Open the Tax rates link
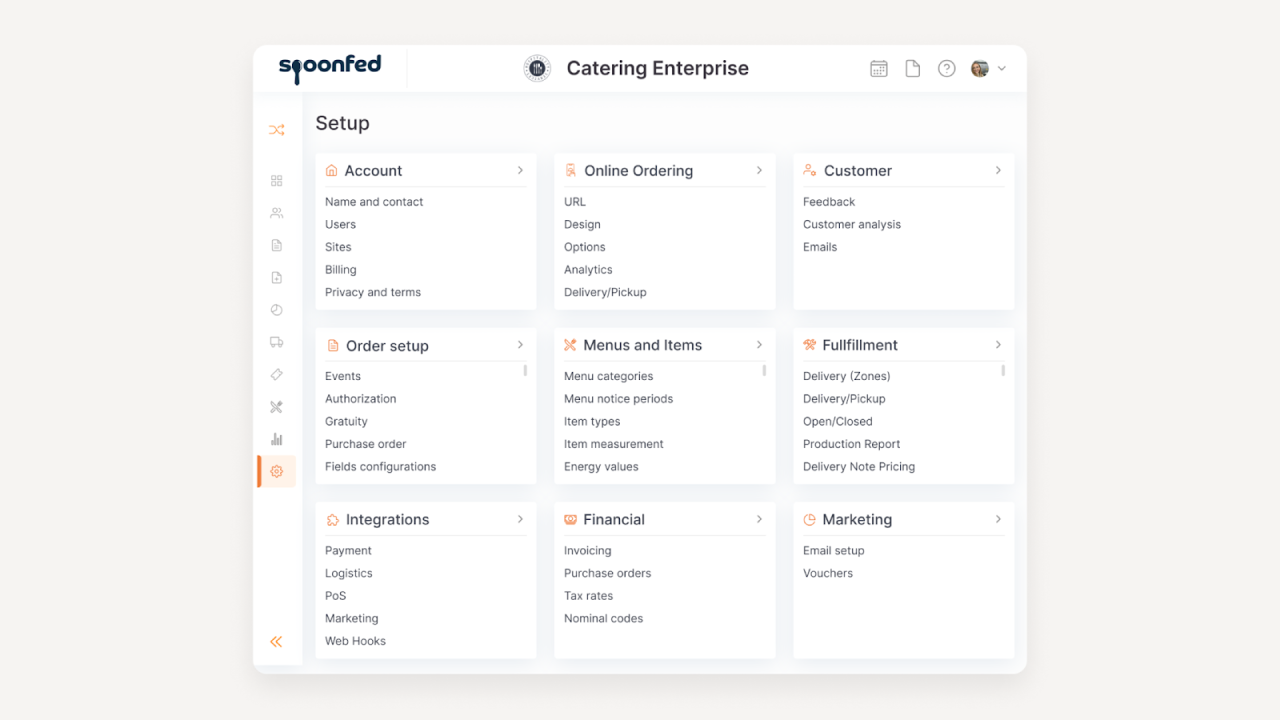The width and height of the screenshot is (1280, 720). coord(588,596)
